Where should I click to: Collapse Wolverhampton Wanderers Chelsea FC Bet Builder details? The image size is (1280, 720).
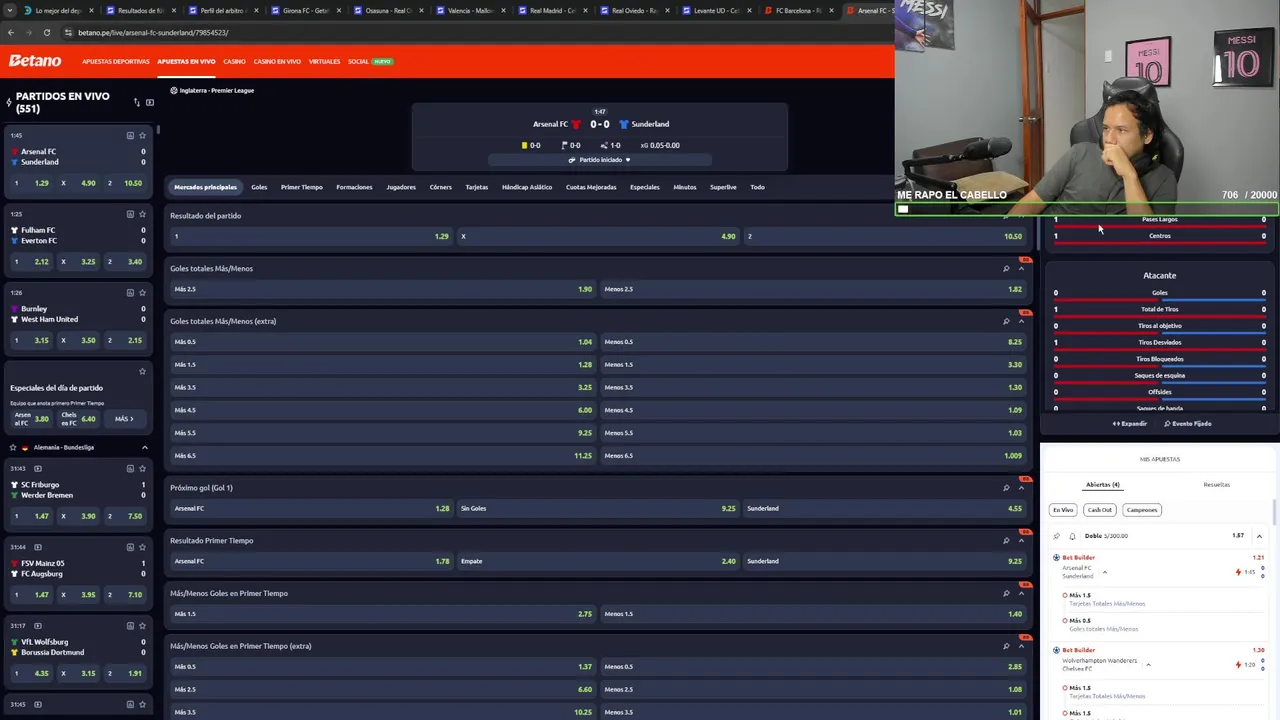pyautogui.click(x=1148, y=664)
